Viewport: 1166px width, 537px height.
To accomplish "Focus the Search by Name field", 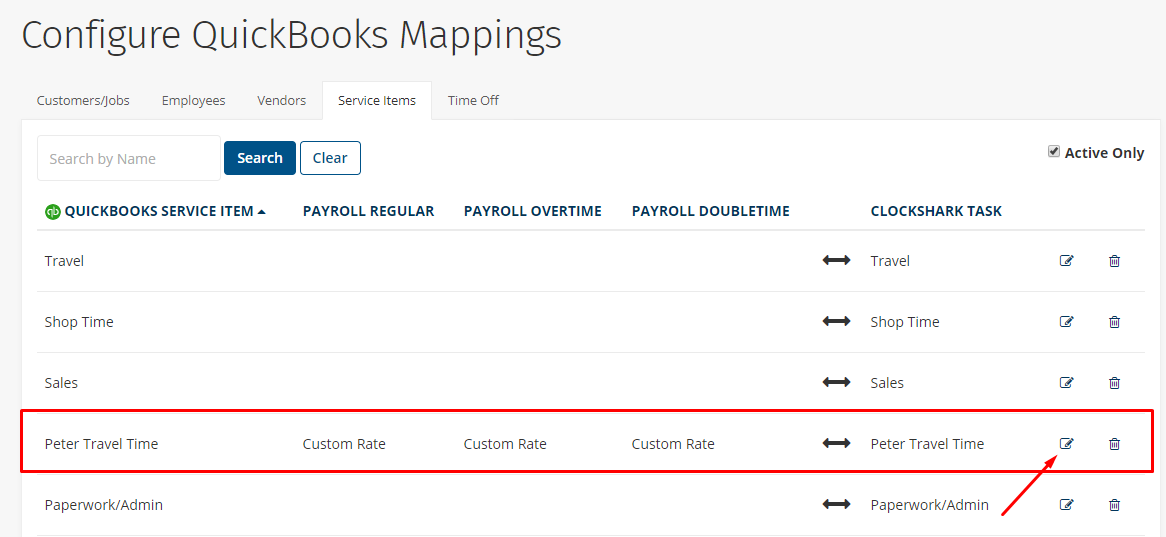I will pos(129,158).
